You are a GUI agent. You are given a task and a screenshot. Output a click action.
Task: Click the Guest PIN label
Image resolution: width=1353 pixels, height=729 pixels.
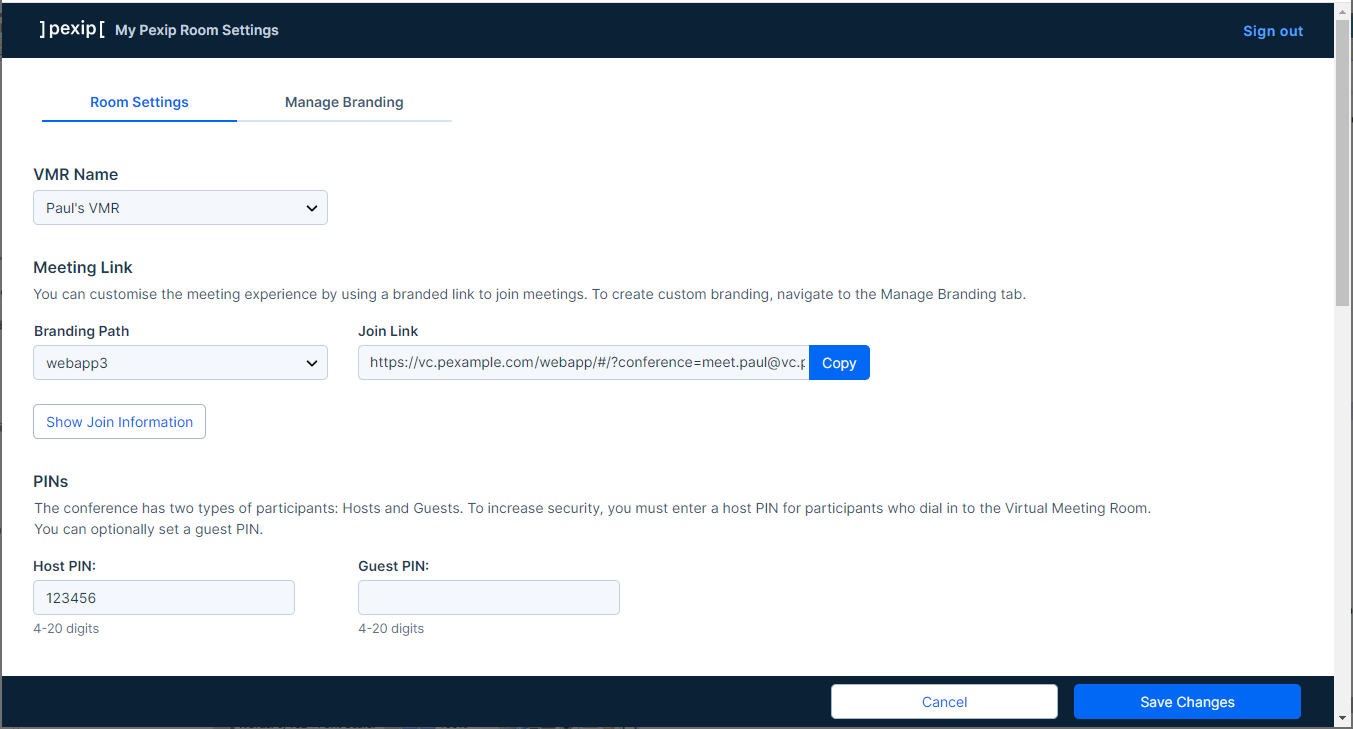coord(393,566)
